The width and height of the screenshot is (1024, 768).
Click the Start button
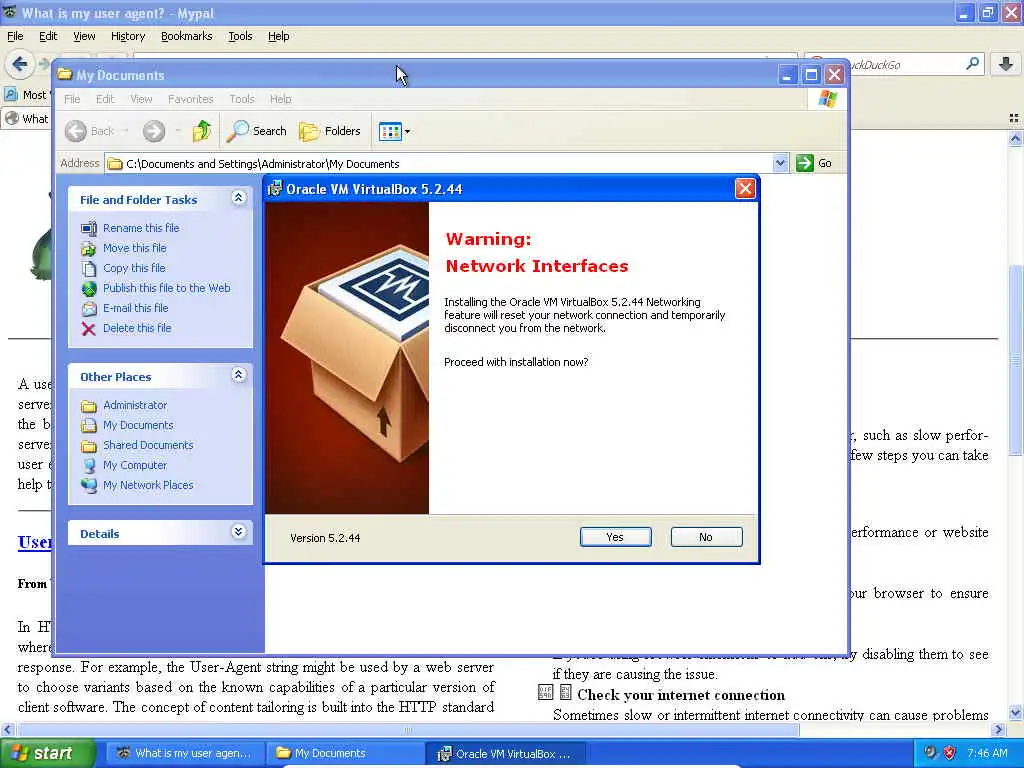(x=47, y=754)
